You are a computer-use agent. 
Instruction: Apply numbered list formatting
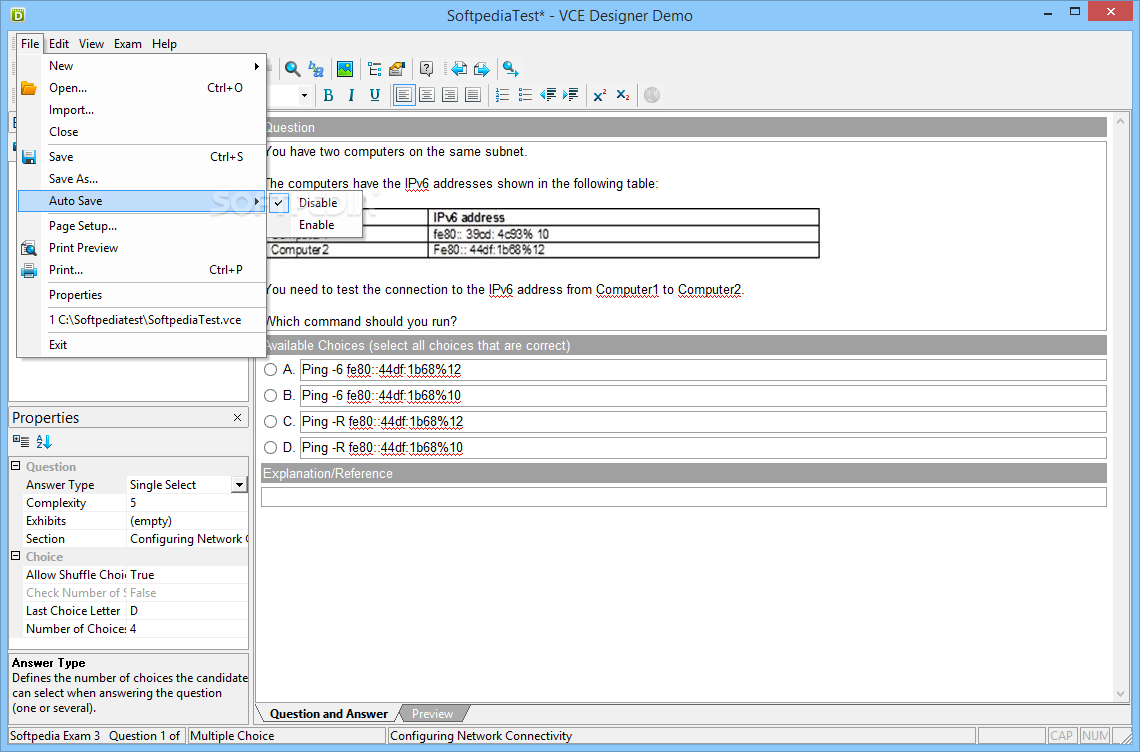502,95
